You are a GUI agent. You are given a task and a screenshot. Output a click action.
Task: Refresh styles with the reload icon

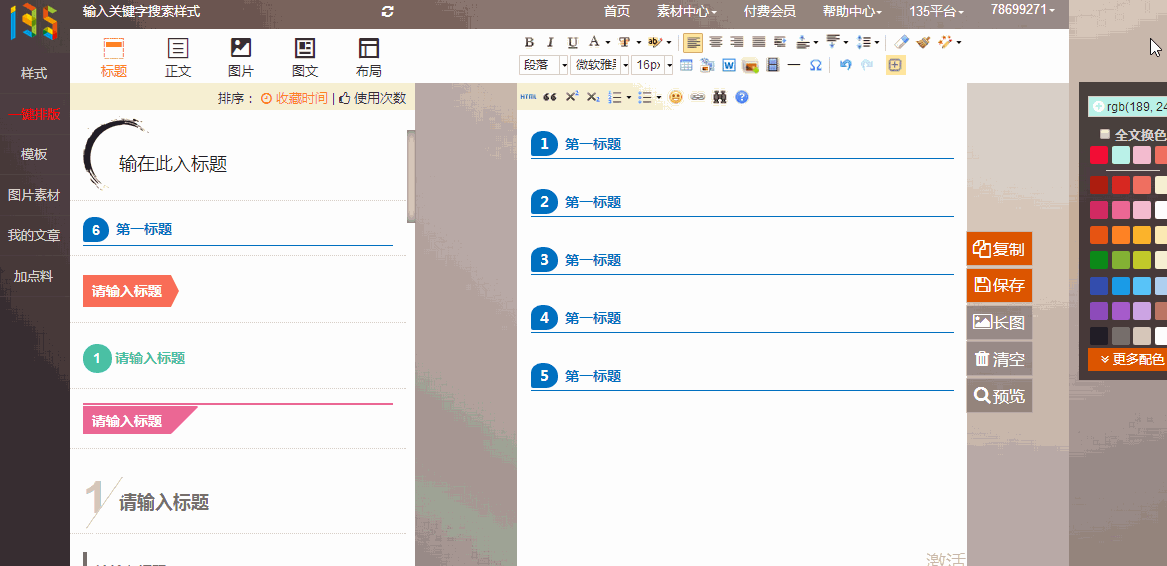click(x=387, y=11)
